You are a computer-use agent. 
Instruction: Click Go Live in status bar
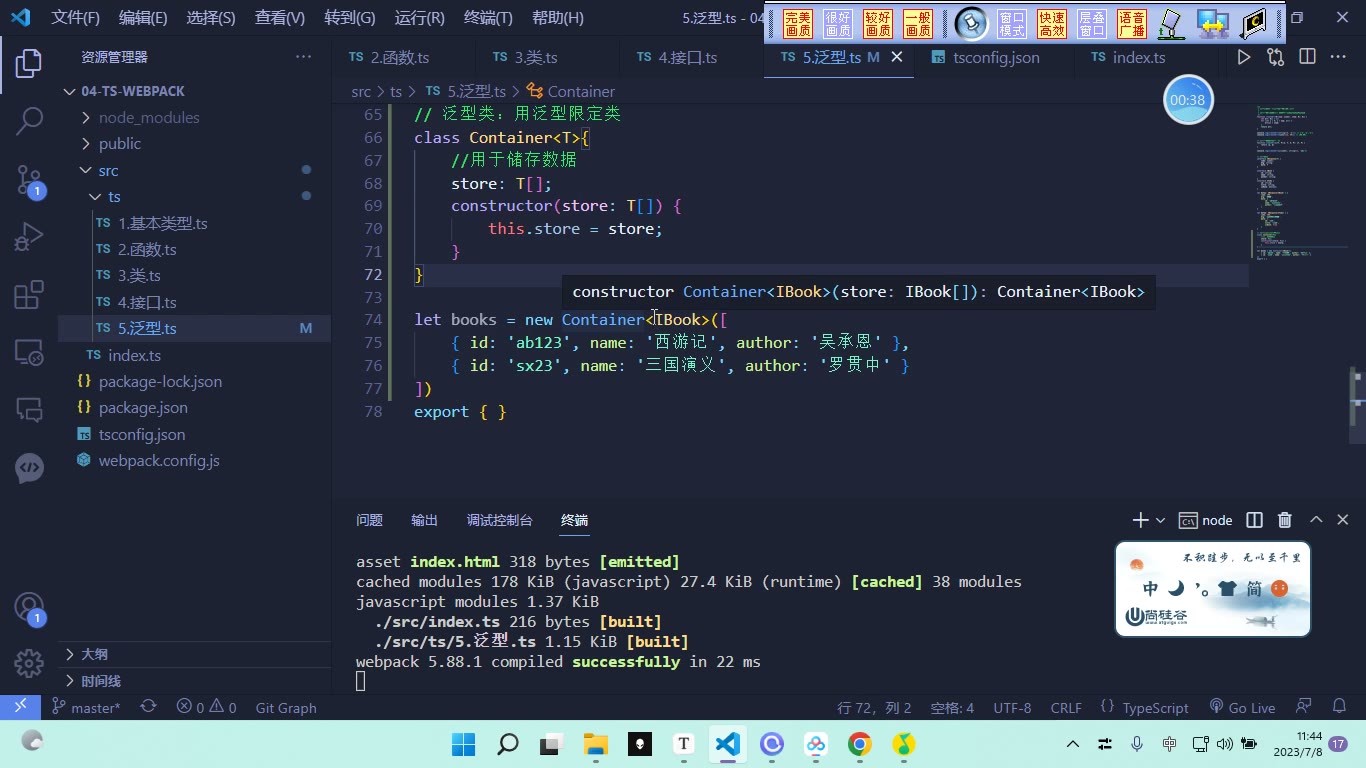point(1242,707)
